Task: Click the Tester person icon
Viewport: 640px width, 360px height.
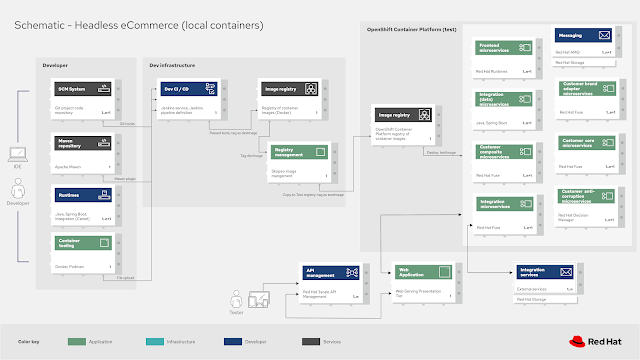Action: coord(236,299)
